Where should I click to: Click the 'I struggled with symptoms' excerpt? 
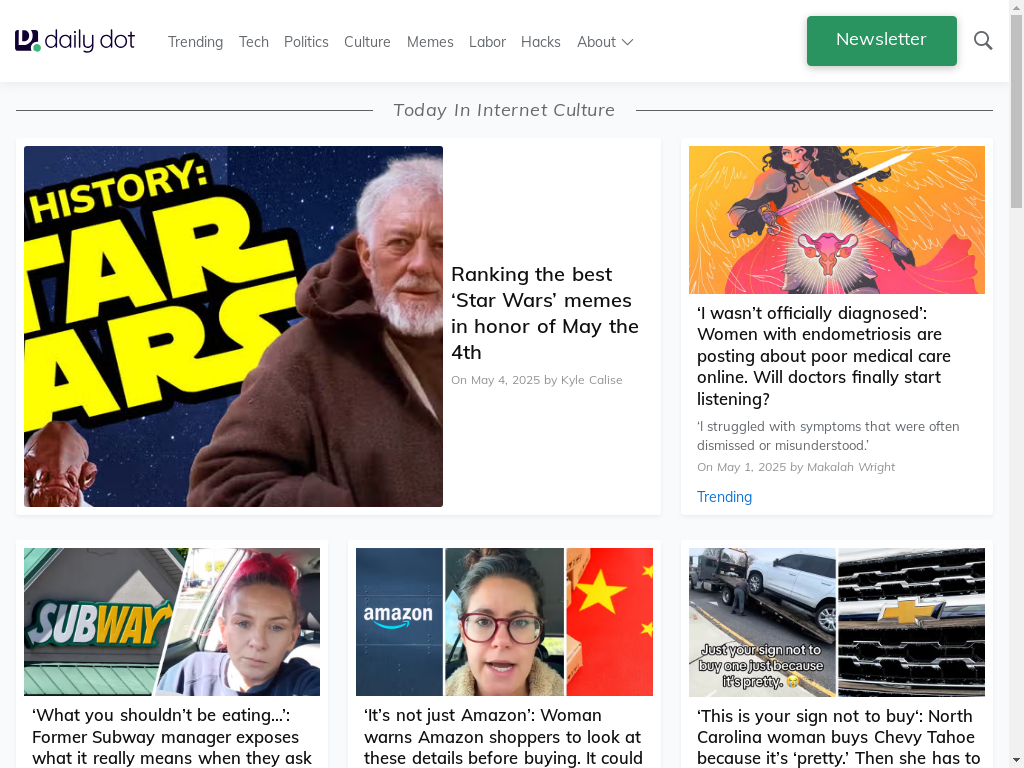[828, 436]
